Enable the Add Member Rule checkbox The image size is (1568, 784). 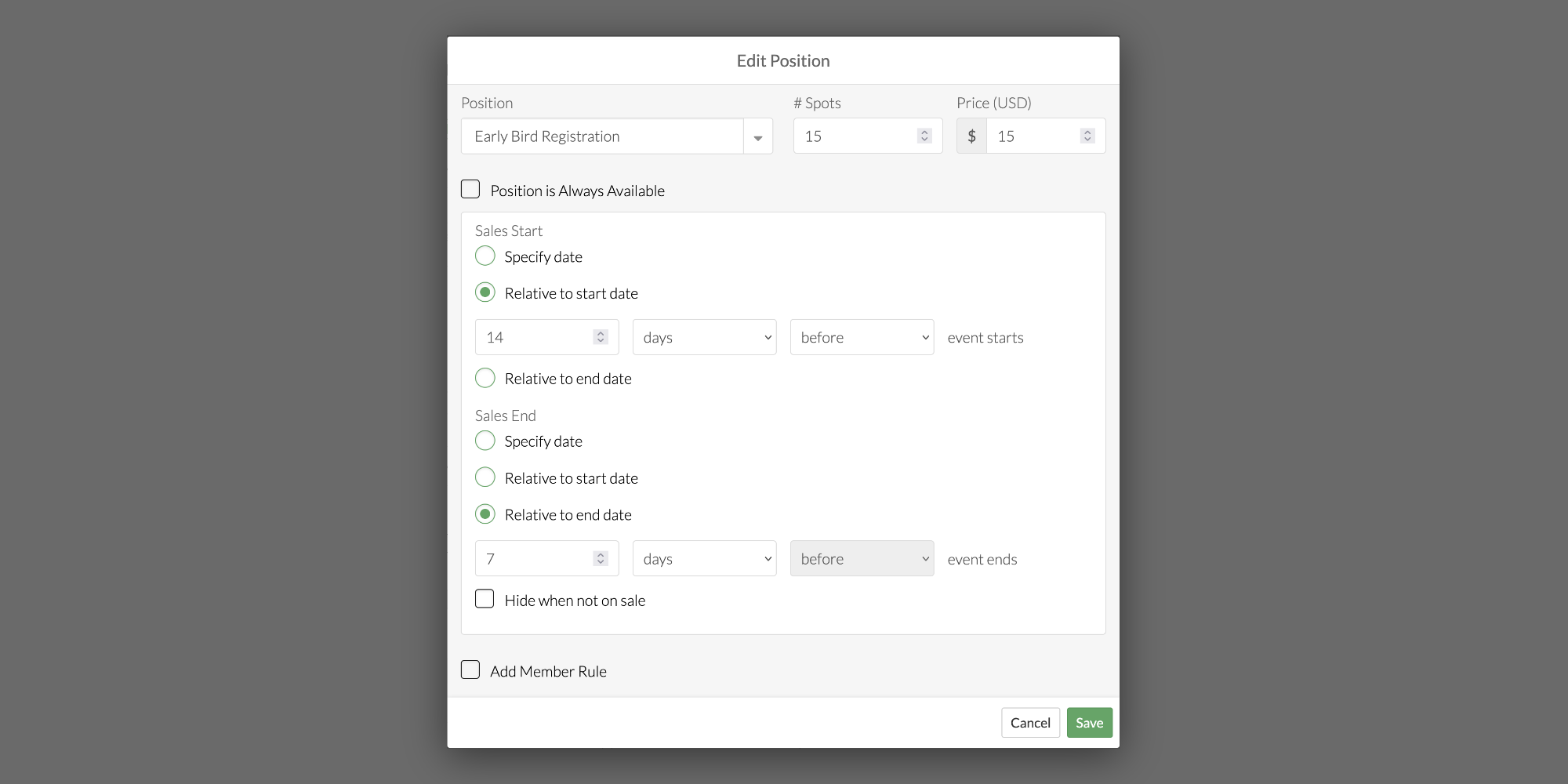click(x=470, y=670)
